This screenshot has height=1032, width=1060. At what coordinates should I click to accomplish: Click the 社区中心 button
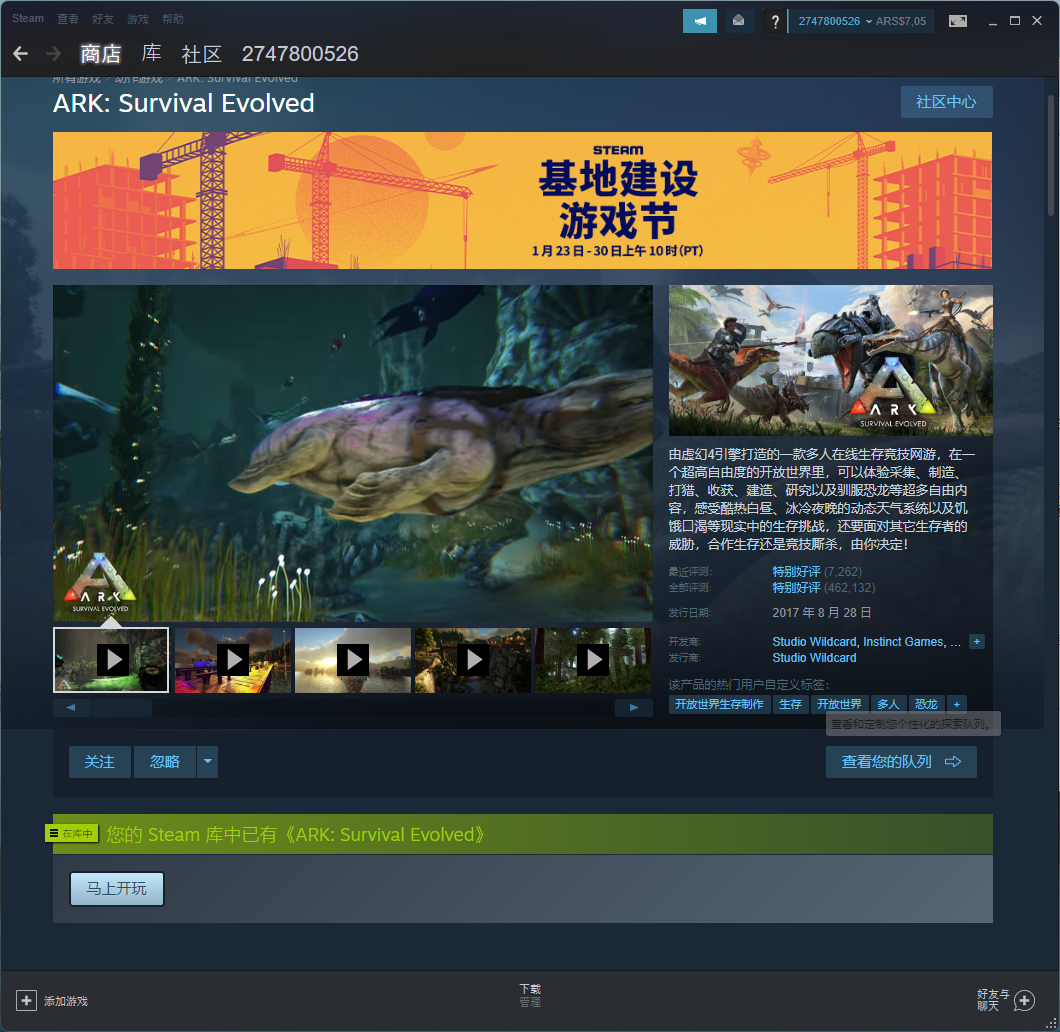[x=946, y=102]
